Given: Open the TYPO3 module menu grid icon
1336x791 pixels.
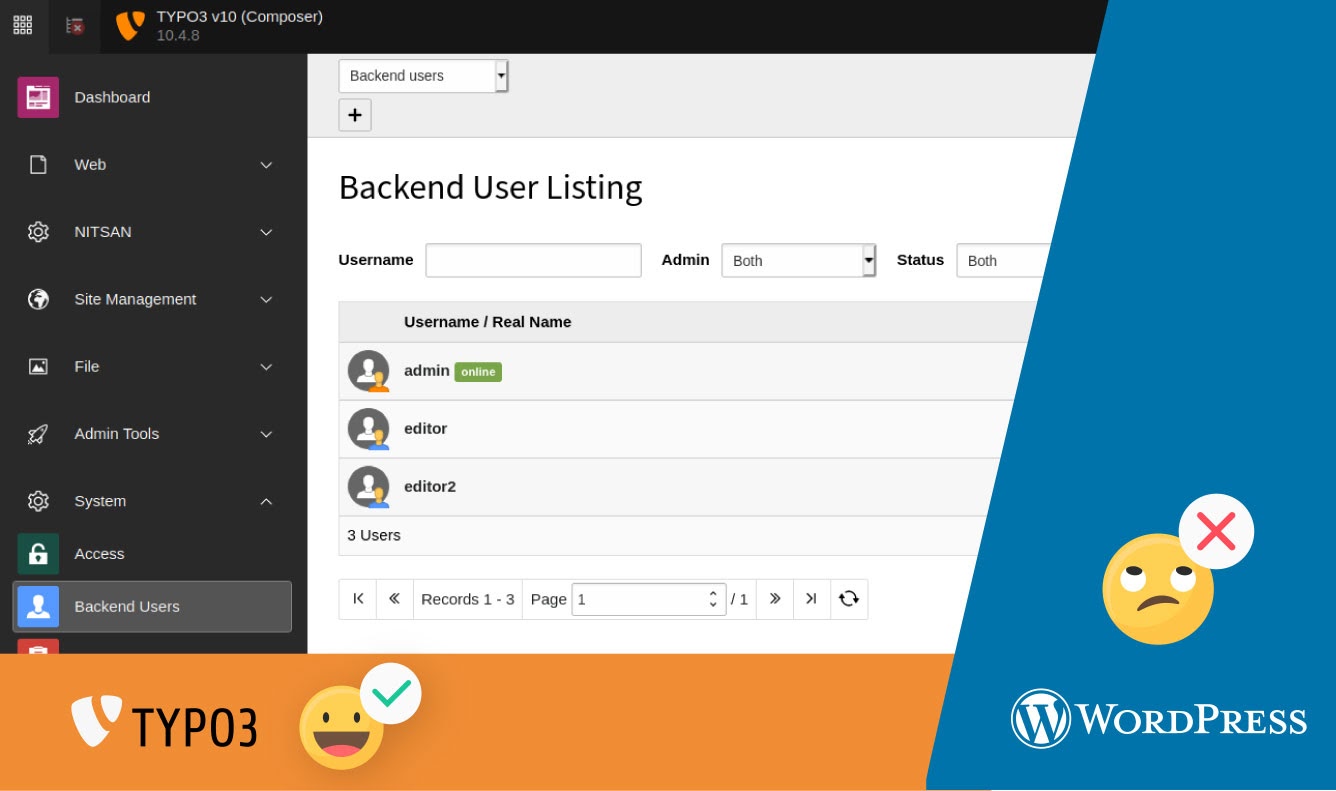Looking at the screenshot, I should tap(22, 24).
